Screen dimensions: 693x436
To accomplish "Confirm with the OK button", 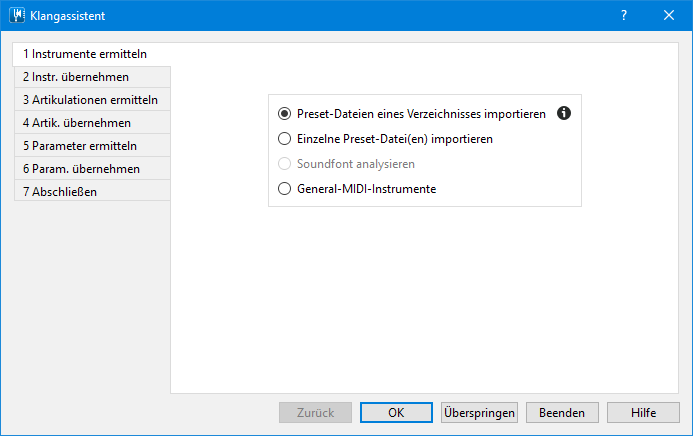I will click(396, 413).
